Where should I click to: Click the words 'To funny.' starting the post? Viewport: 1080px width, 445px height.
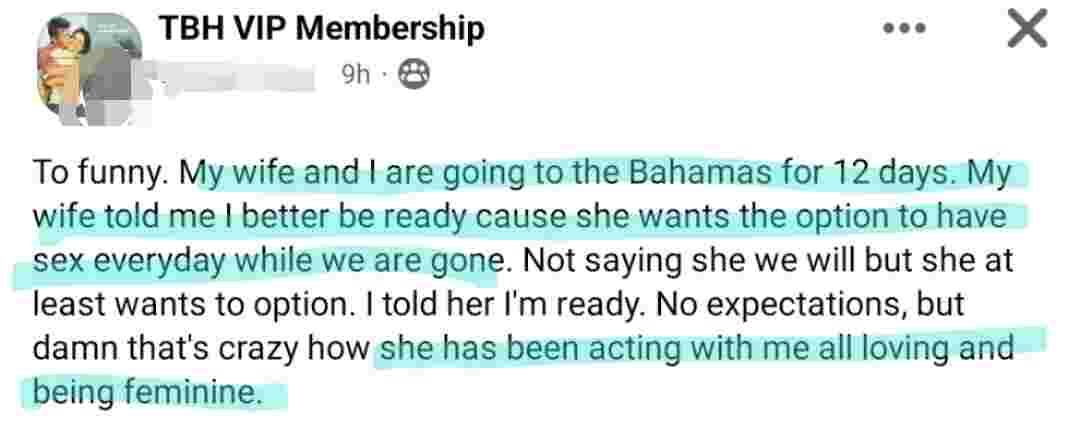(x=101, y=174)
